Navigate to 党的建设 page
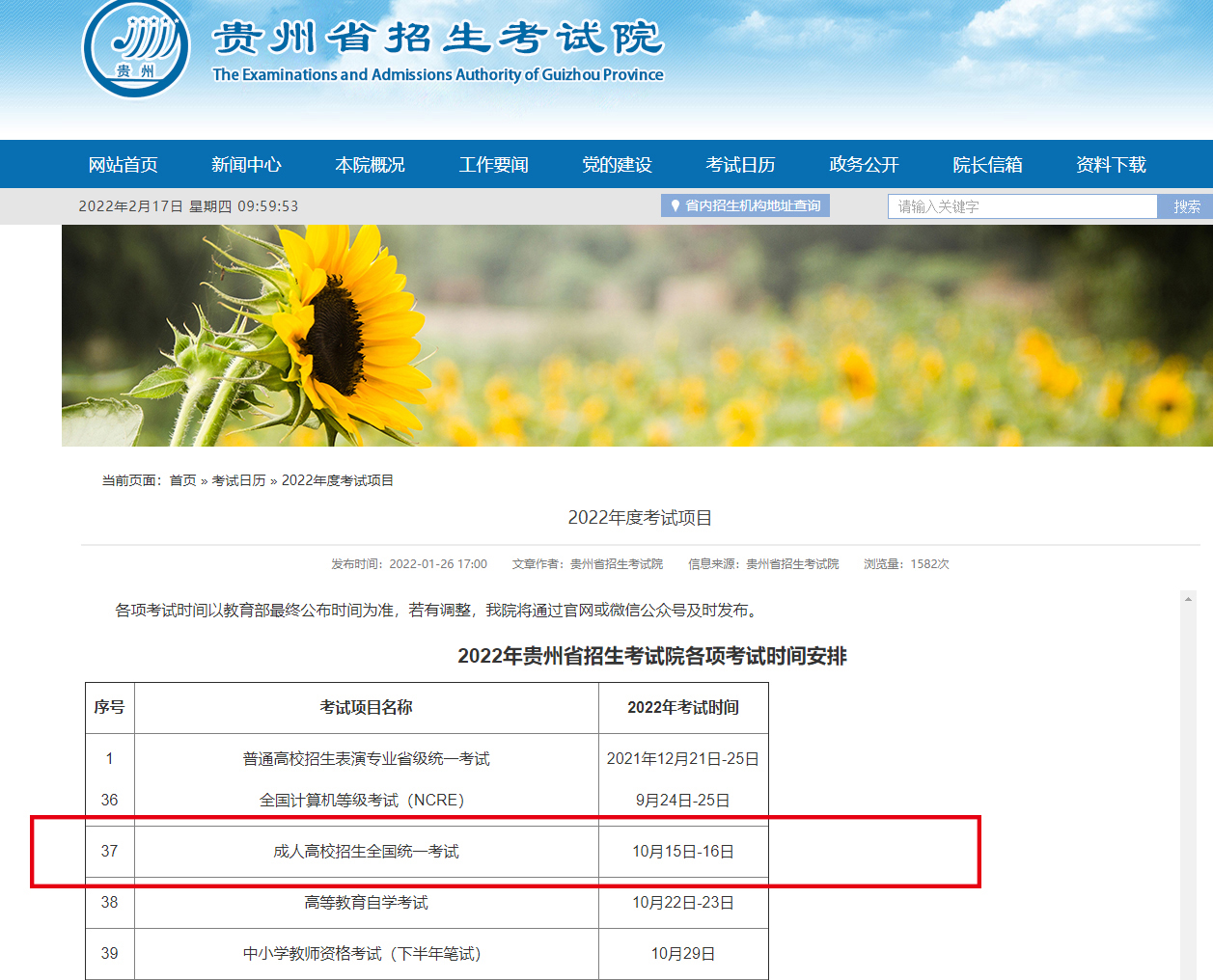 pyautogui.click(x=617, y=164)
